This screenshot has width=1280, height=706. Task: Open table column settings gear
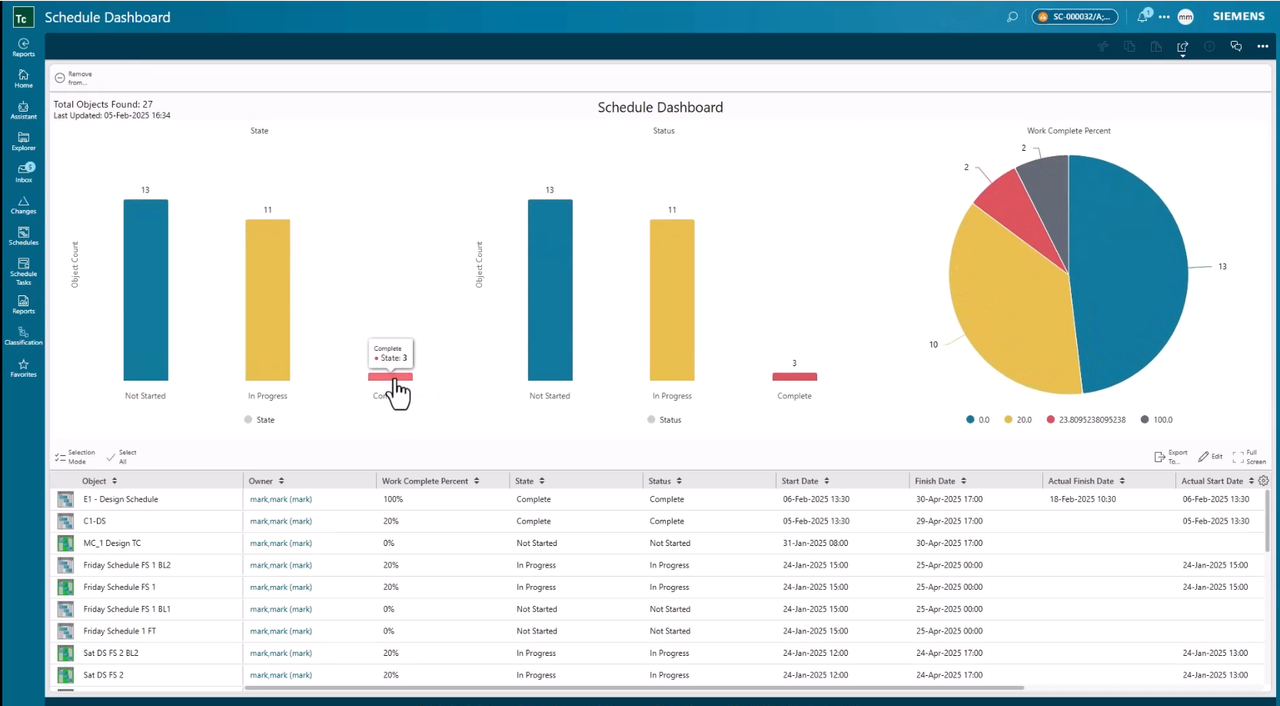1264,481
